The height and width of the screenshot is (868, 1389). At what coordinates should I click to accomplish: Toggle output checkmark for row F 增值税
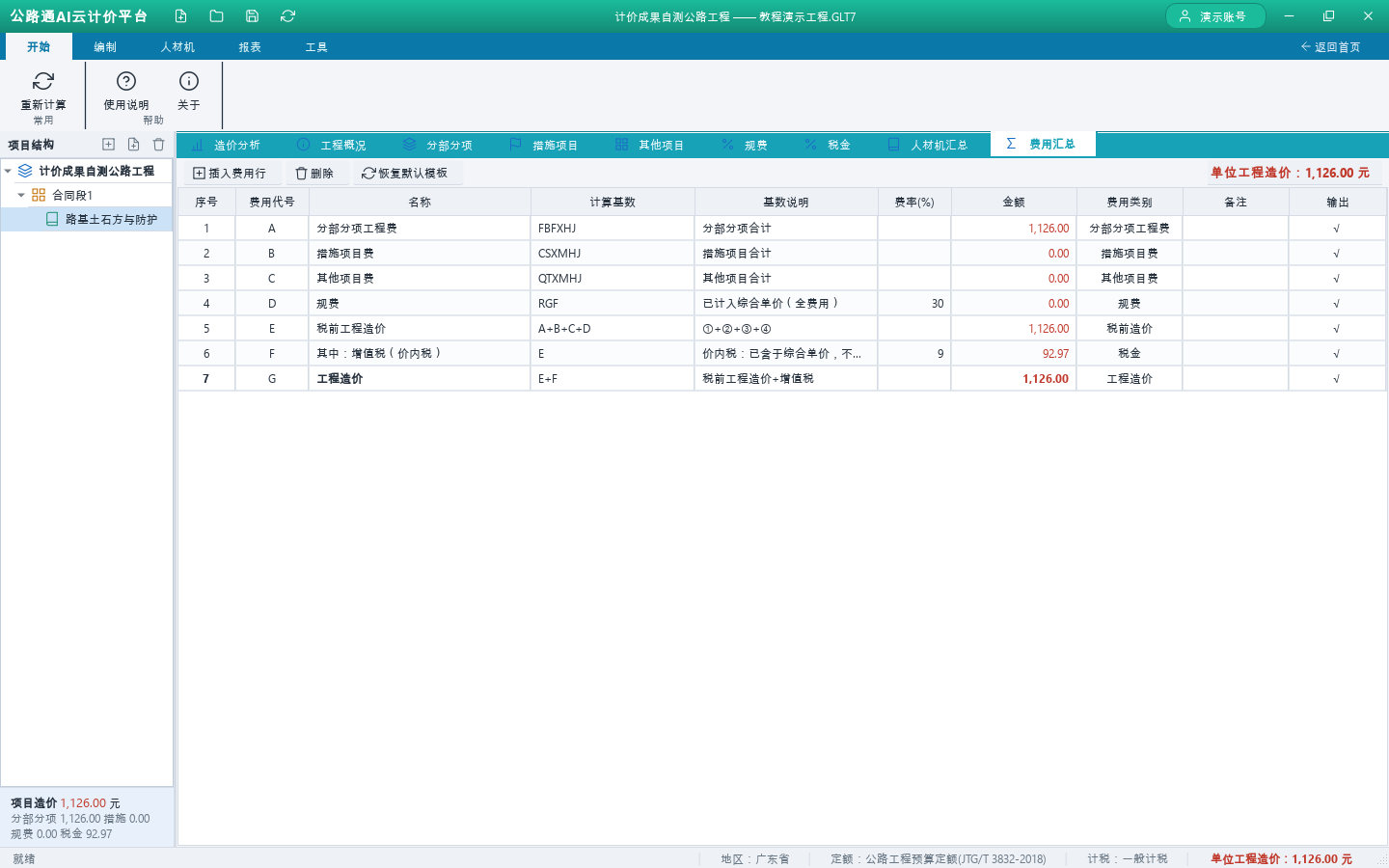(1337, 354)
